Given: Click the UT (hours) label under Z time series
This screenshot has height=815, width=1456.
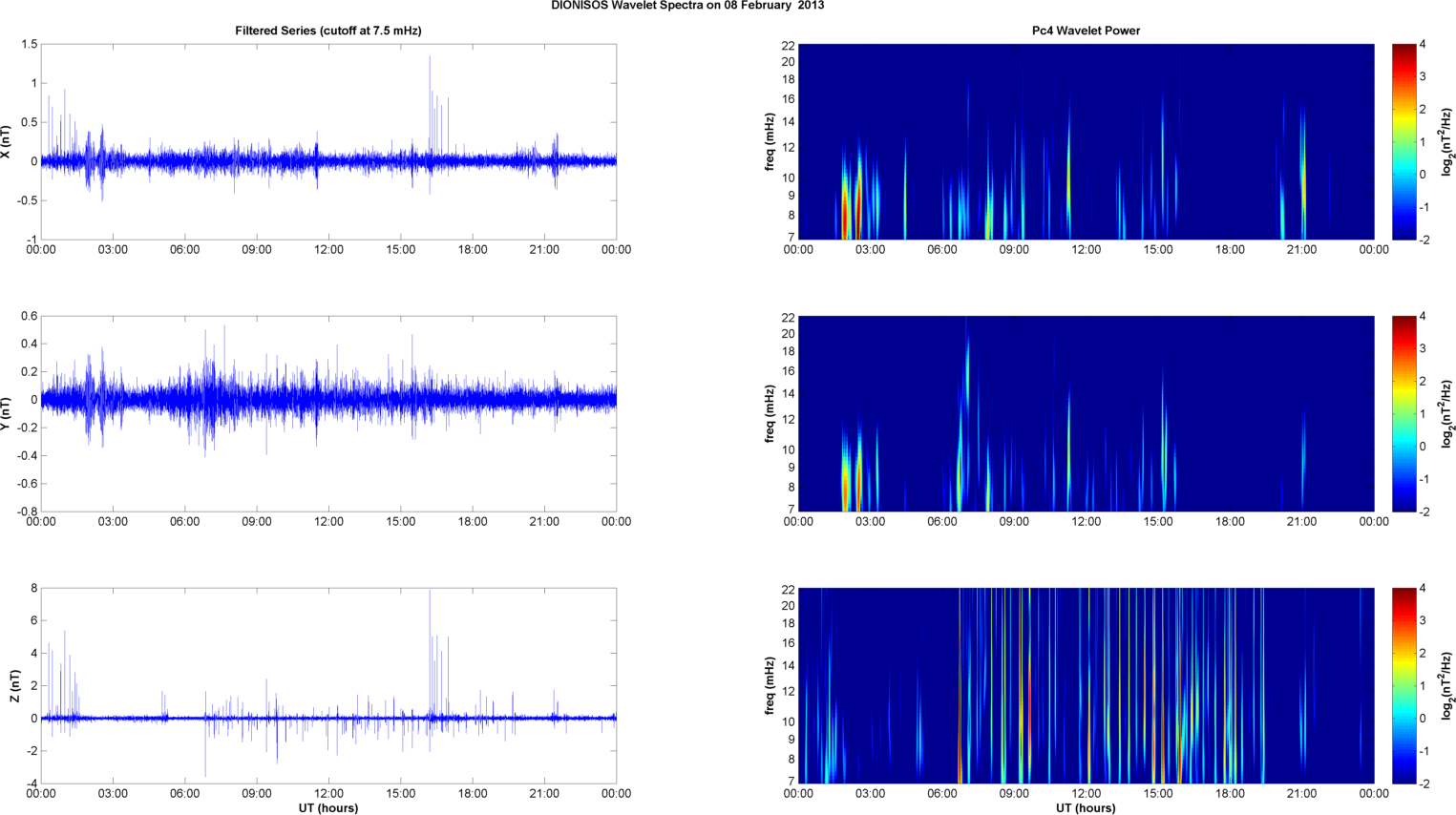Looking at the screenshot, I should tap(327, 807).
